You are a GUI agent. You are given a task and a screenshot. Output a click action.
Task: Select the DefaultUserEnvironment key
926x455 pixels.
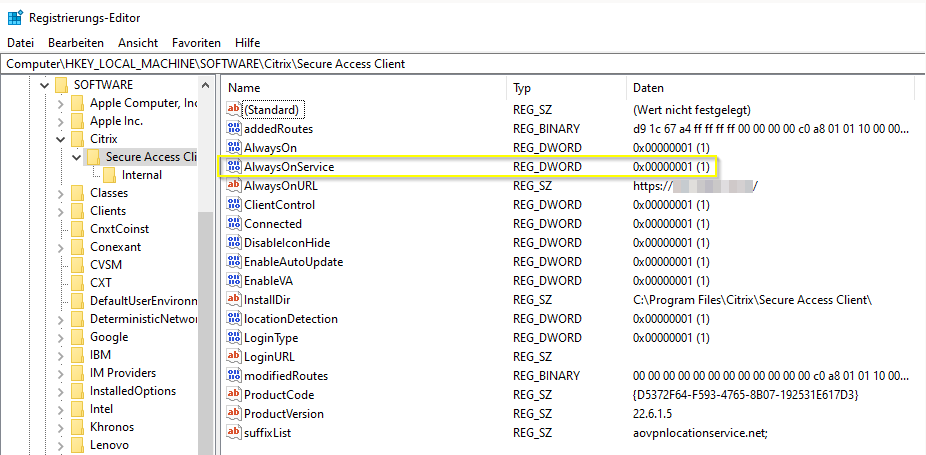144,301
